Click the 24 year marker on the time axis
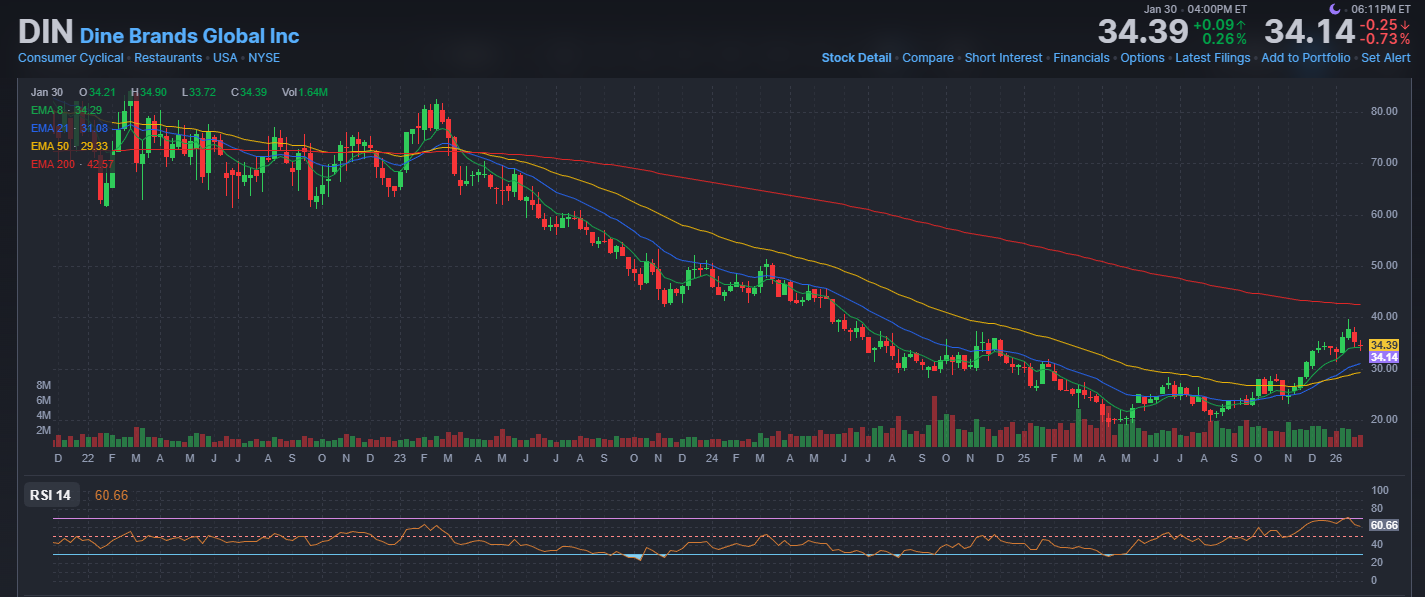This screenshot has width=1425, height=597. pyautogui.click(x=711, y=458)
